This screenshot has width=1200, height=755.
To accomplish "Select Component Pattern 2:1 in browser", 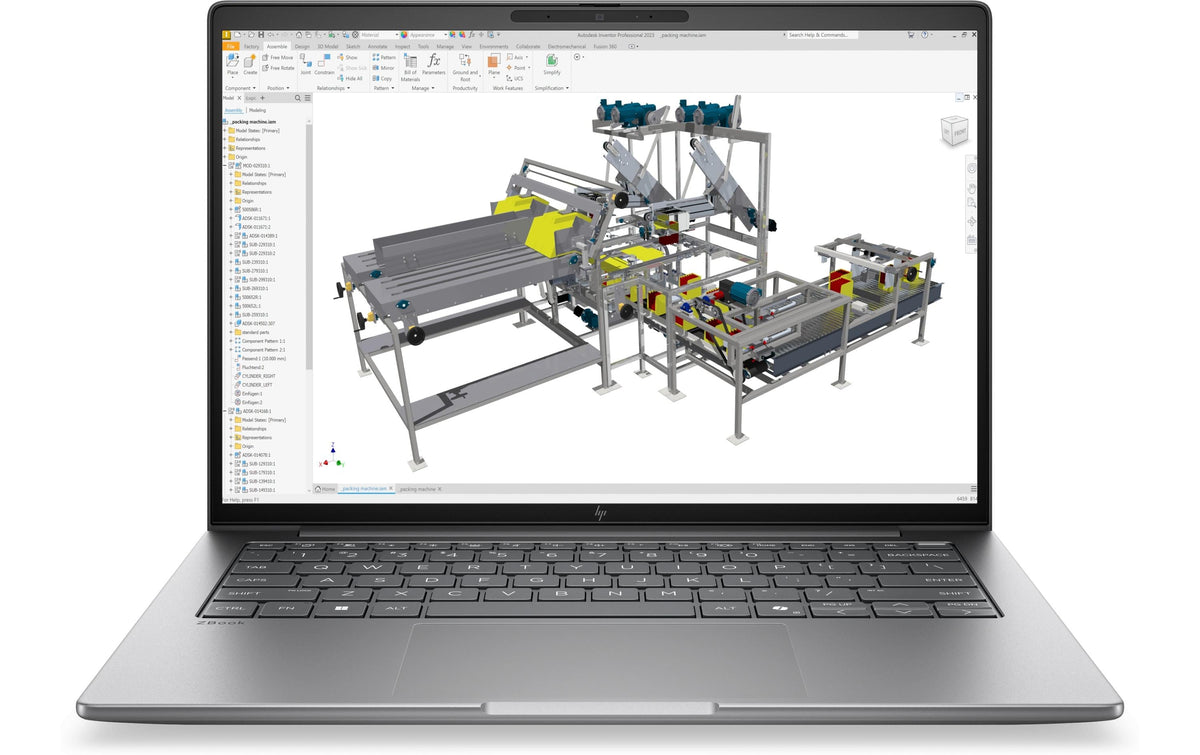I will pyautogui.click(x=259, y=349).
